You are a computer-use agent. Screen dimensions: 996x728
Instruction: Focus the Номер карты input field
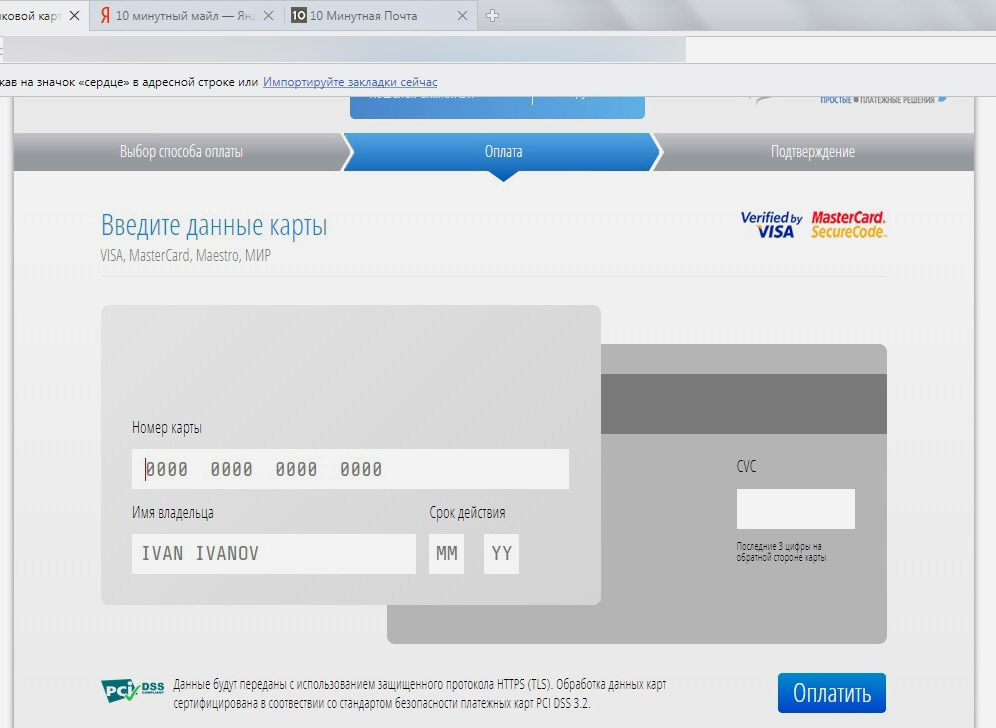(x=350, y=469)
